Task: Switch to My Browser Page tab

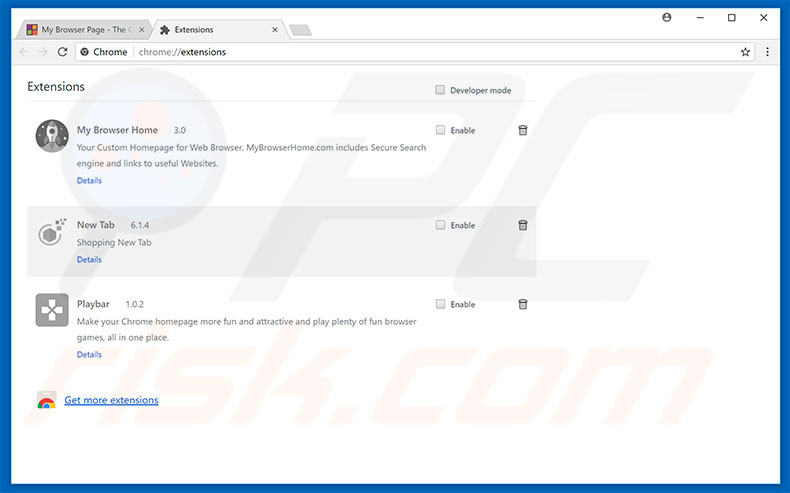Action: 83,30
